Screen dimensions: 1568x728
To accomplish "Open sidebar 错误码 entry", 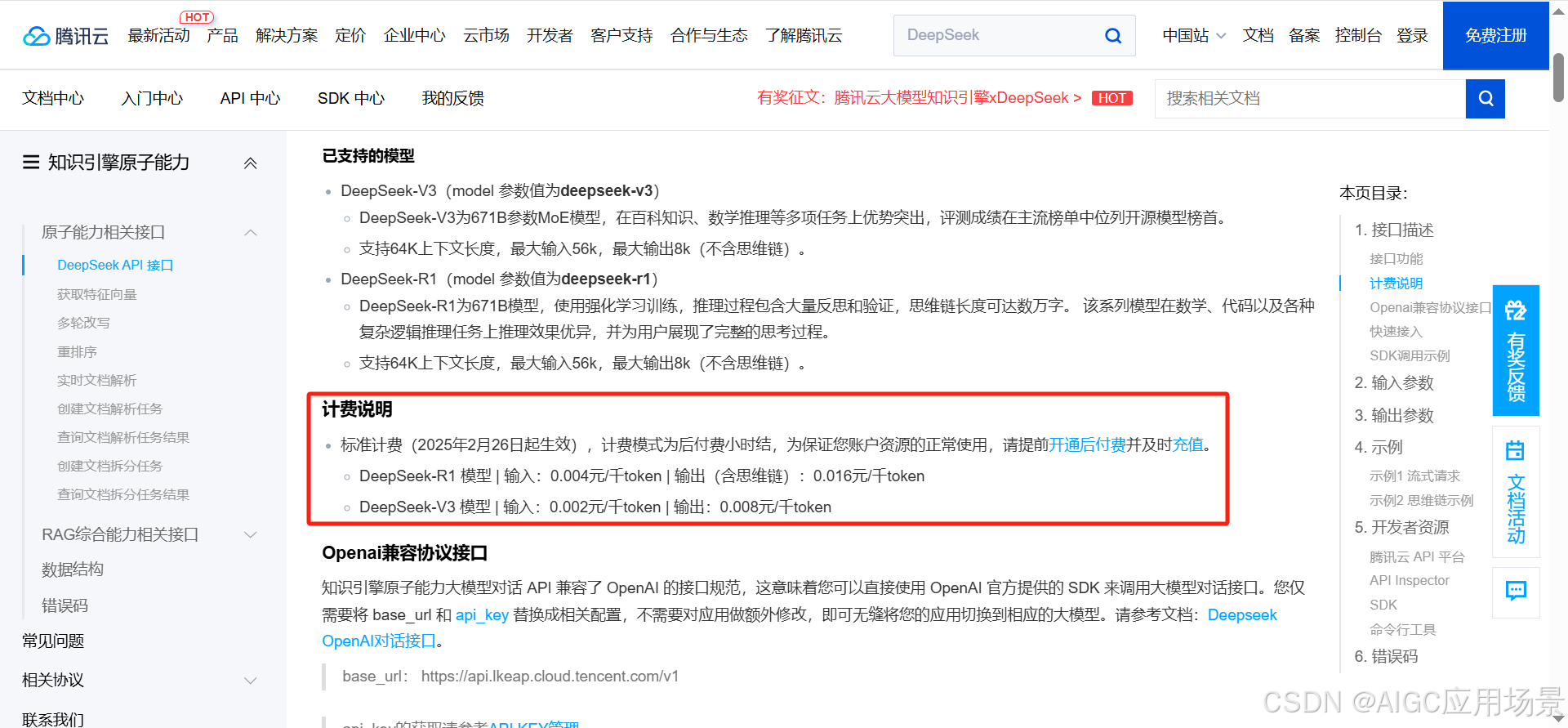I will 65,605.
